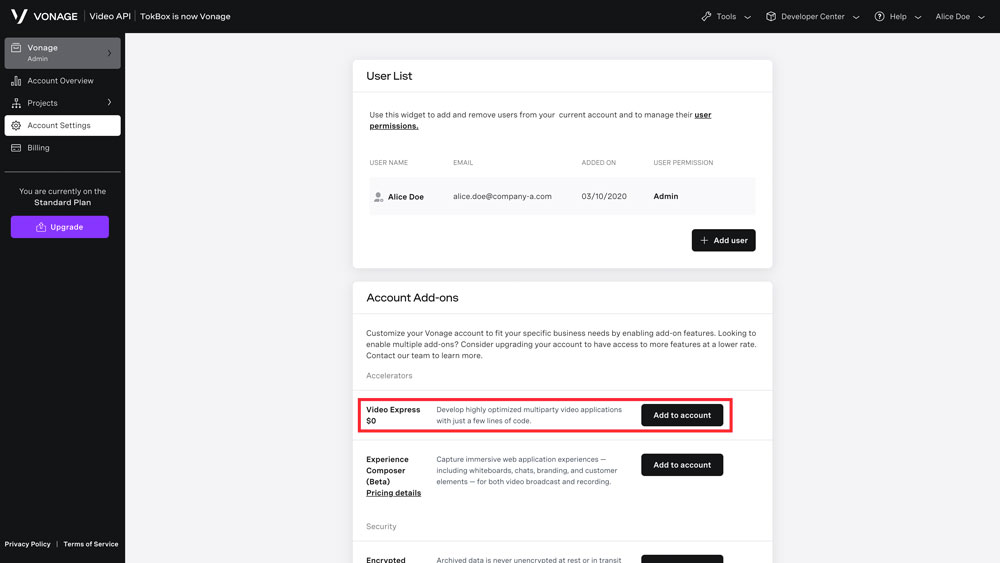
Task: Click the EMAIL column header
Action: [463, 163]
